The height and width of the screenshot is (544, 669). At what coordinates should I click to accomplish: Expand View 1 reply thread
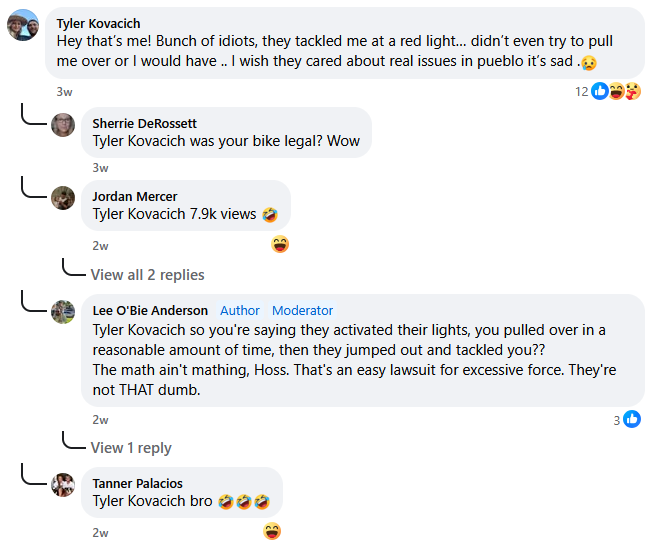[x=131, y=447]
